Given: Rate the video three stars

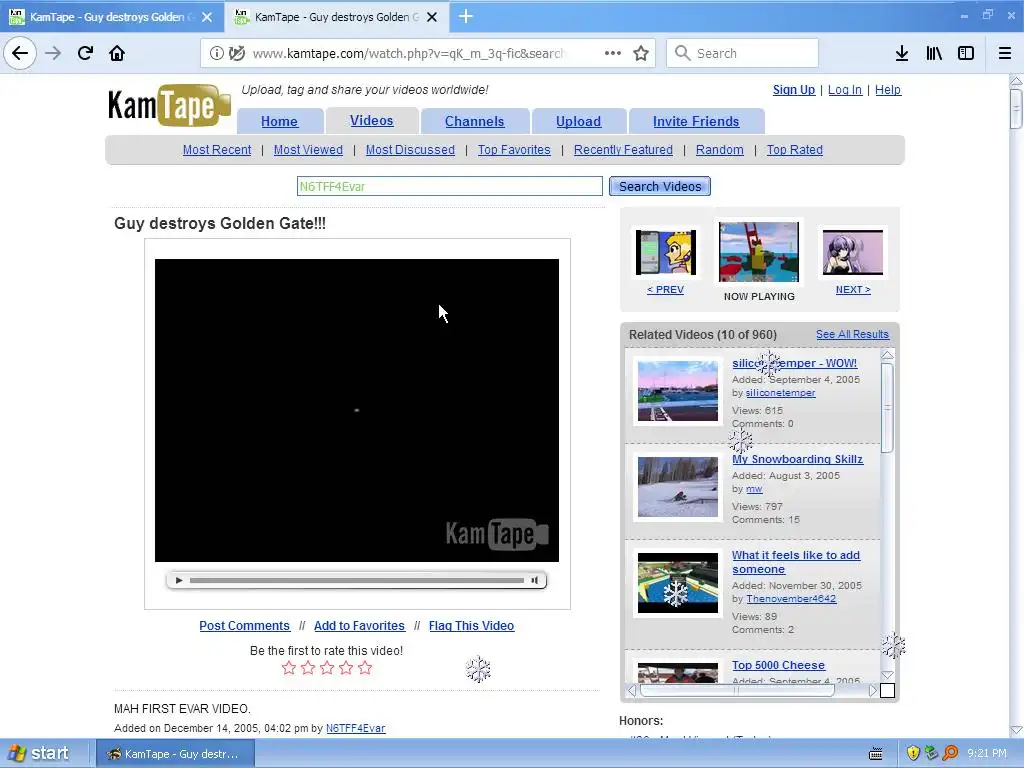Looking at the screenshot, I should click(327, 667).
